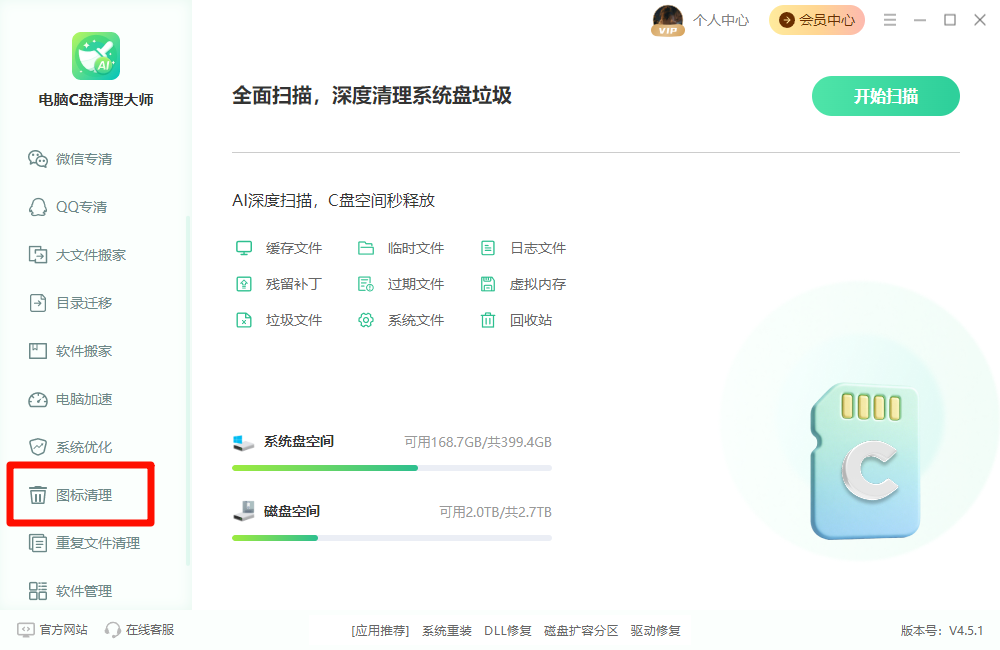This screenshot has height=650, width=1000.
Task: Click the WeChat icon in sidebar
Action: [x=38, y=159]
